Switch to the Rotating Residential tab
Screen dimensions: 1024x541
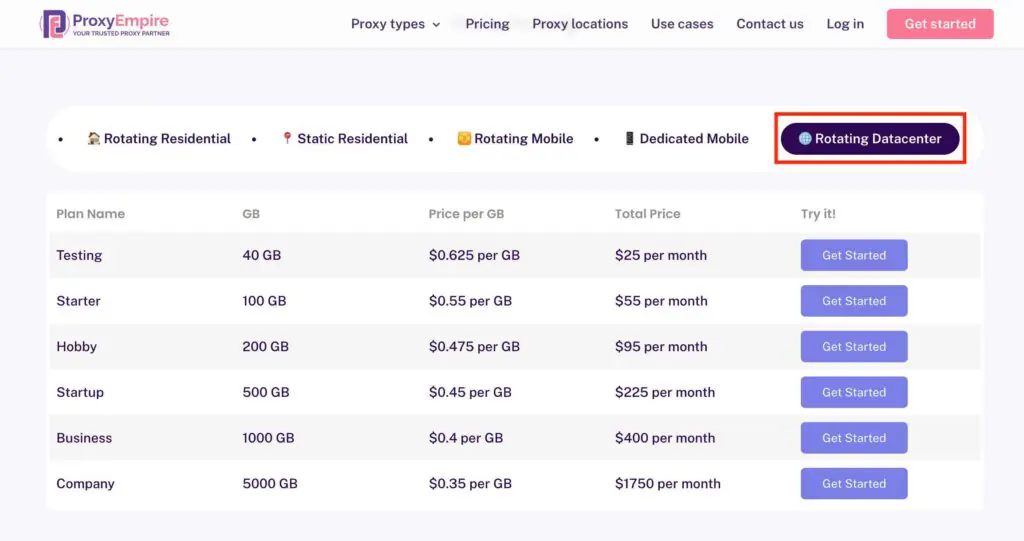(159, 139)
